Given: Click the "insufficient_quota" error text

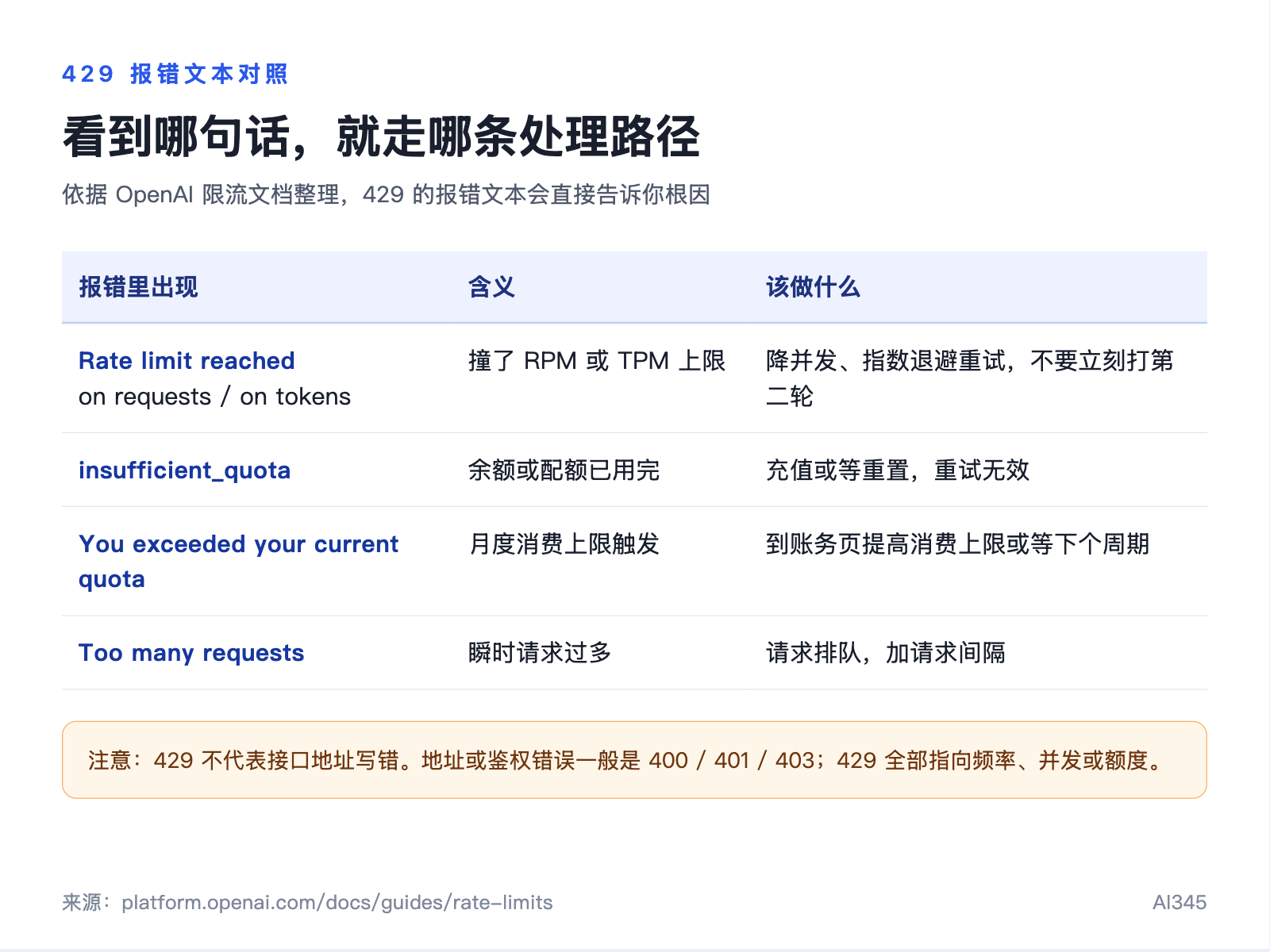Looking at the screenshot, I should (x=184, y=470).
